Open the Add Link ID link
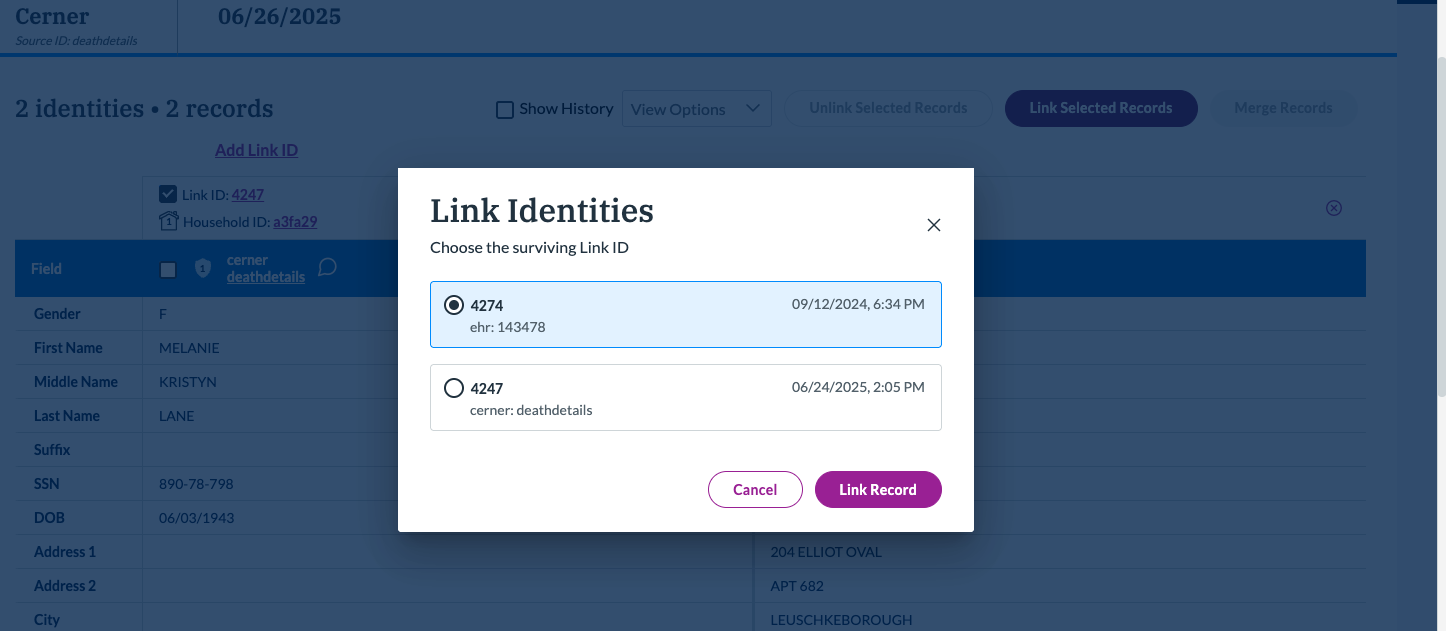 coord(256,150)
